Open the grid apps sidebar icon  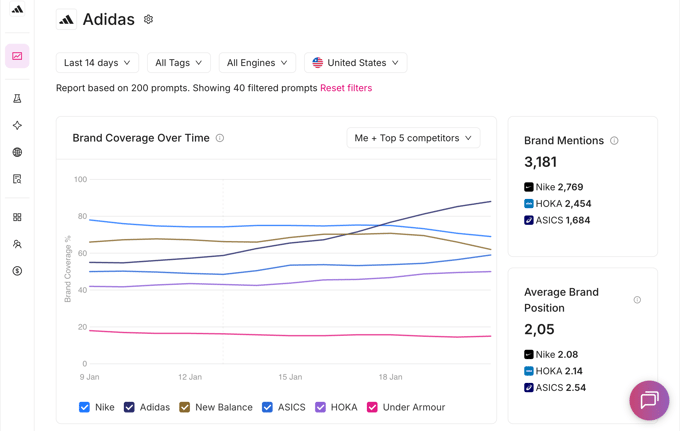[17, 217]
